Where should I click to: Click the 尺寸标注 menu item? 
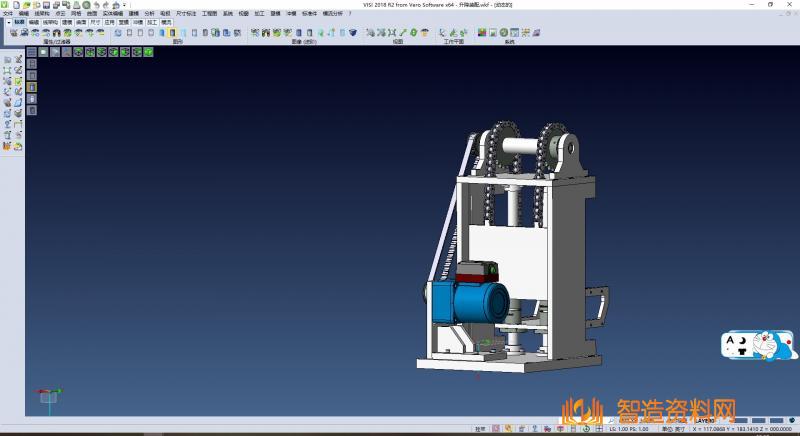[187, 13]
